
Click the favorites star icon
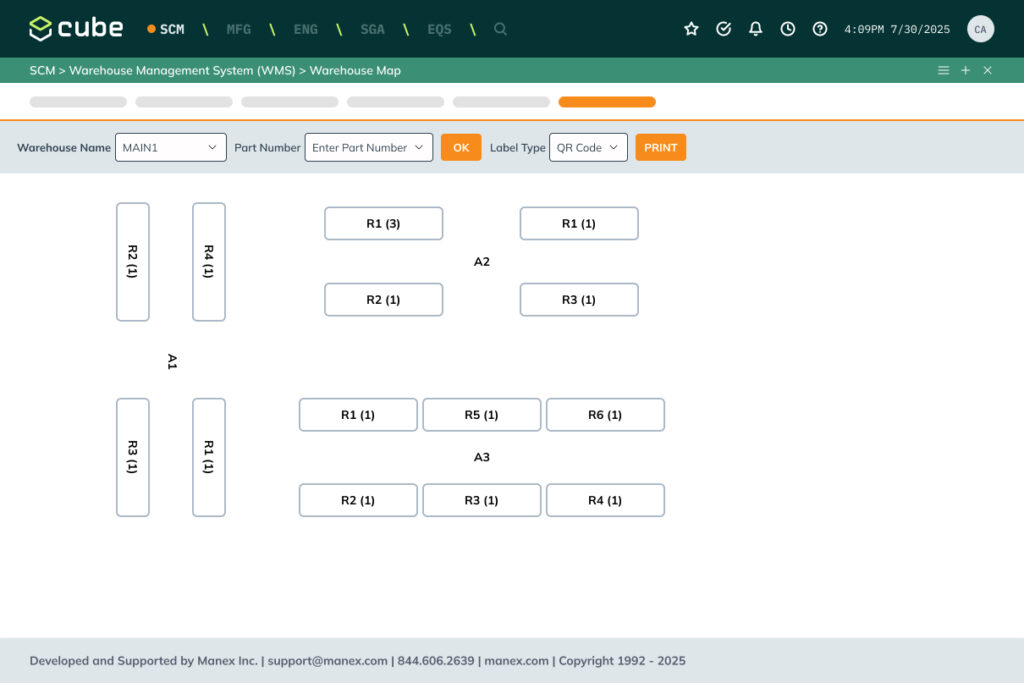(691, 29)
